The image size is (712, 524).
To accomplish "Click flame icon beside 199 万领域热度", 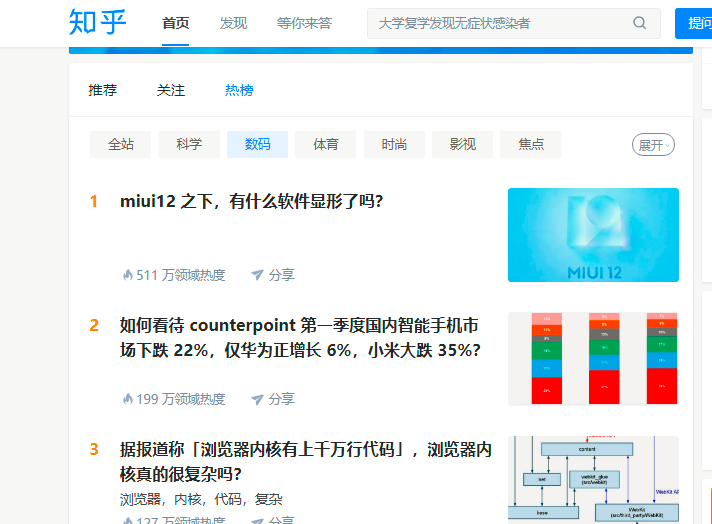I will (x=128, y=399).
